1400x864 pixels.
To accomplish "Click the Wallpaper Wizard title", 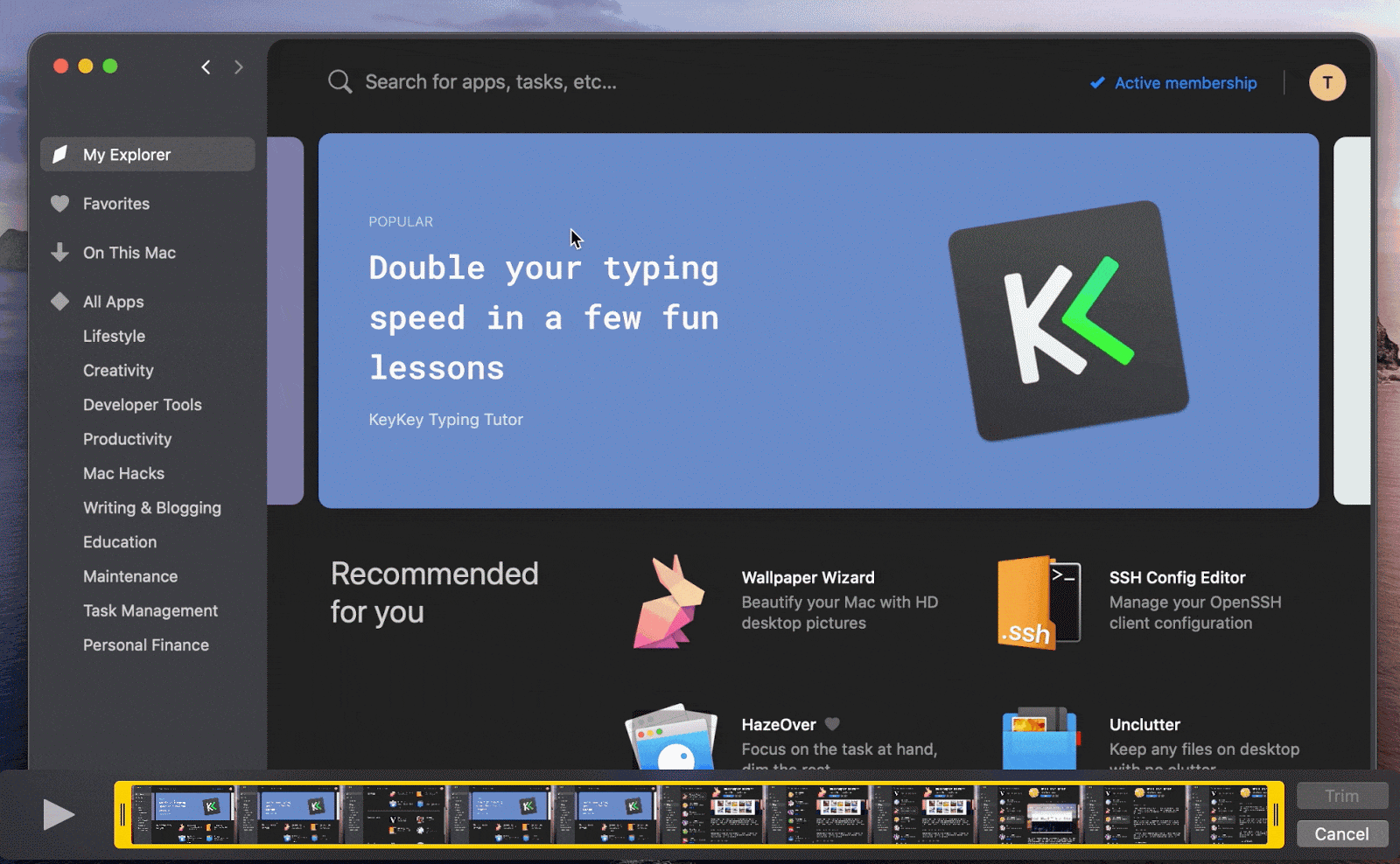I will (808, 578).
